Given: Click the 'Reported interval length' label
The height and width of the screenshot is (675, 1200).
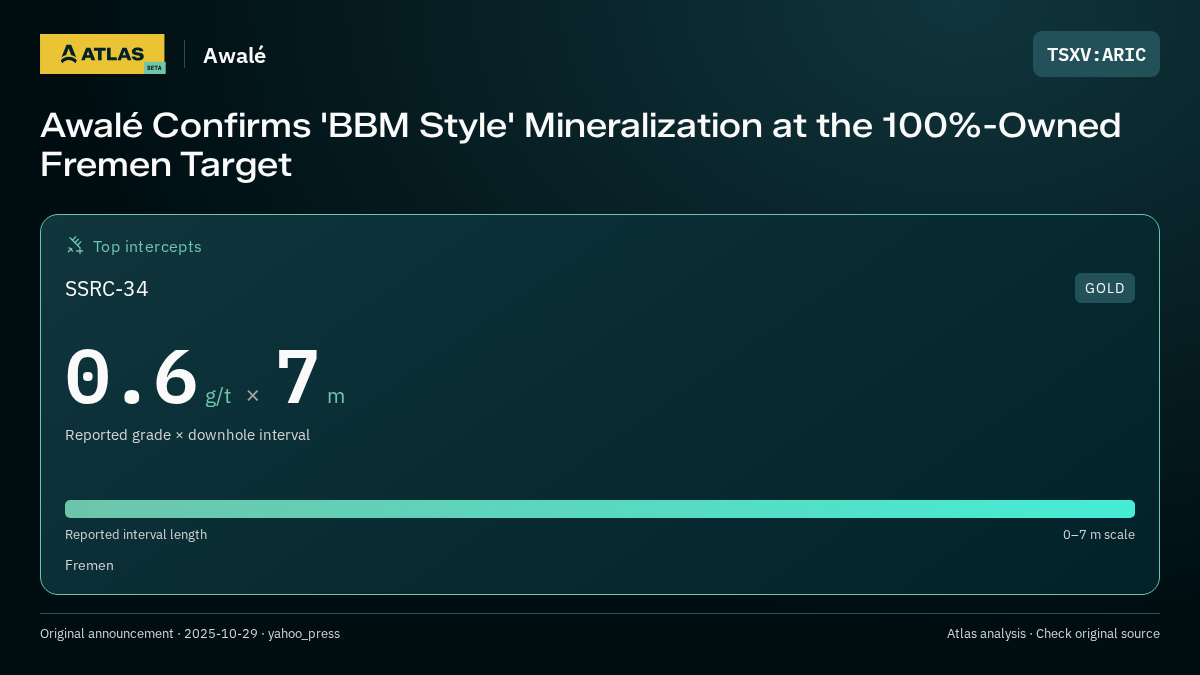Looking at the screenshot, I should [136, 534].
